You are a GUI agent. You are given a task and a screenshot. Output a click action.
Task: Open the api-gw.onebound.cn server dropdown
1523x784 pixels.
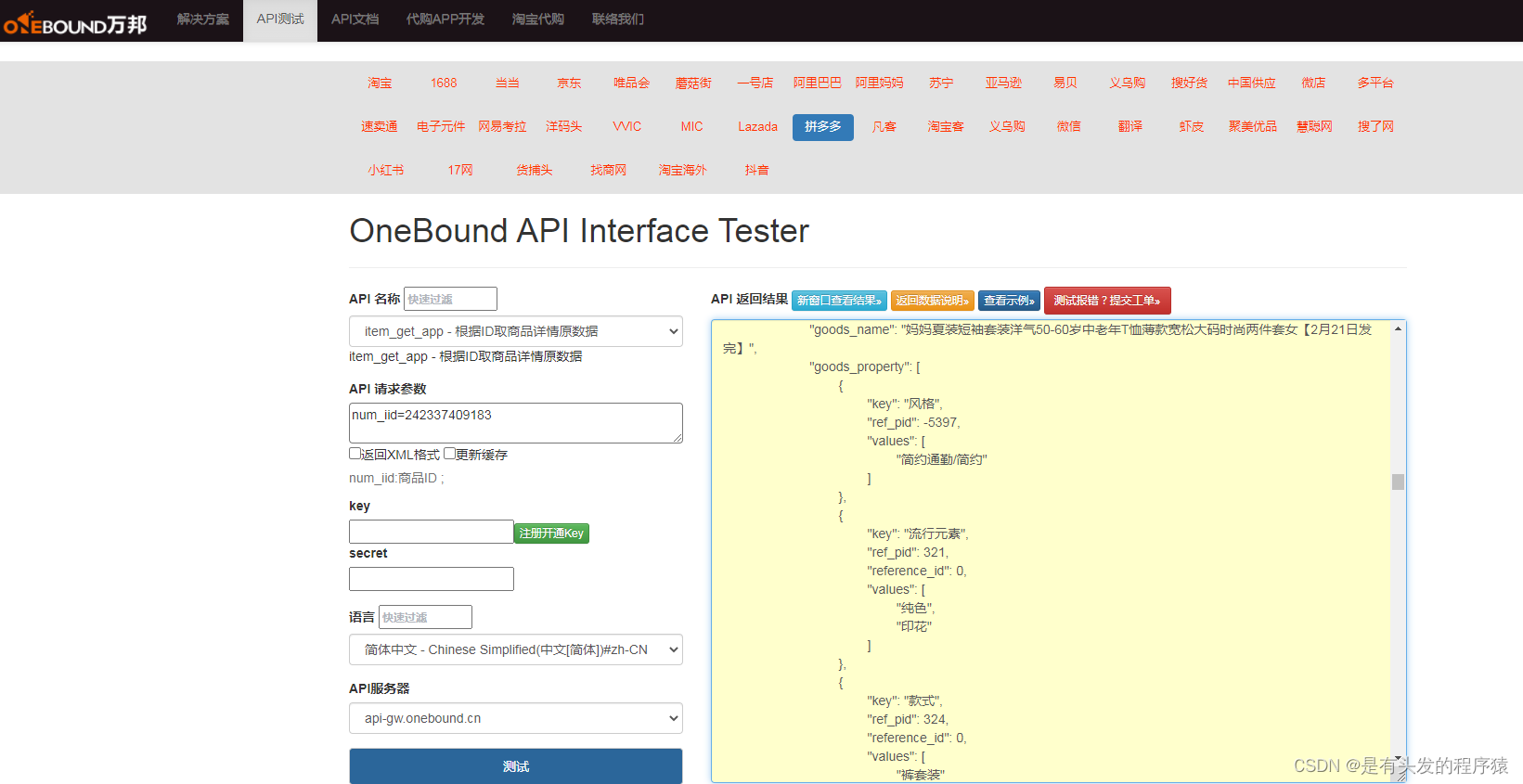pos(516,718)
